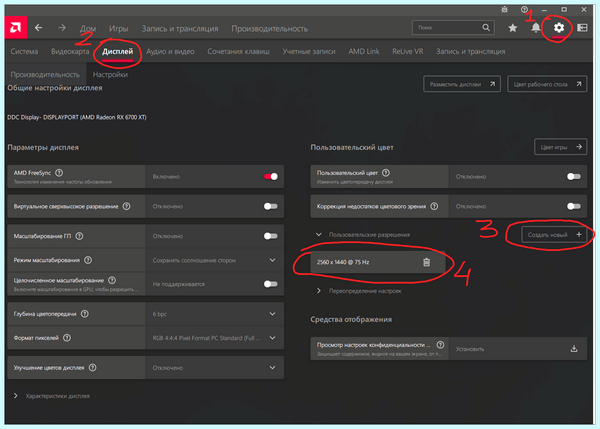Disable AMD FreeSync toggle
The height and width of the screenshot is (429, 600).
271,176
